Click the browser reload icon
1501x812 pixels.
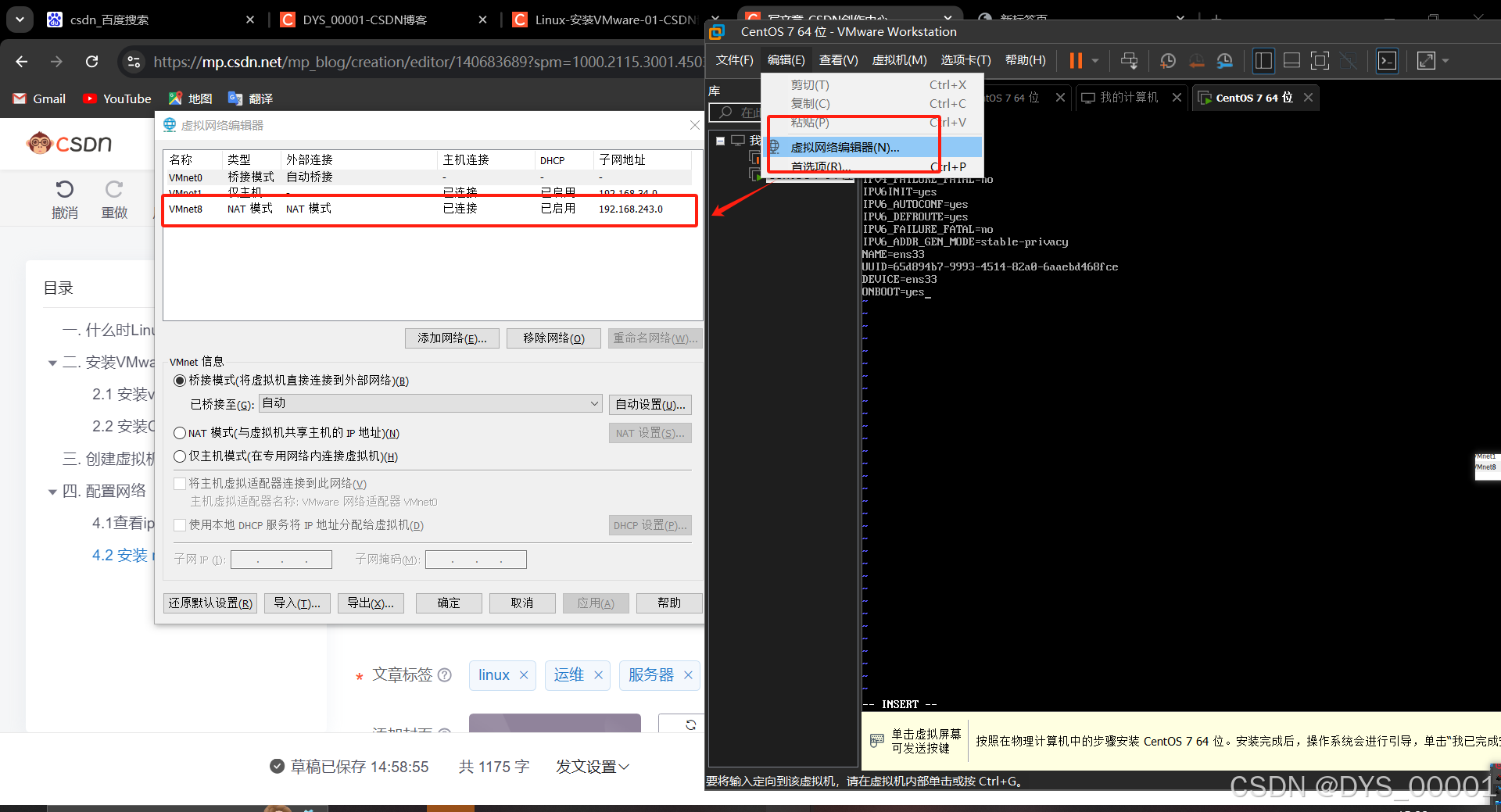click(x=91, y=62)
